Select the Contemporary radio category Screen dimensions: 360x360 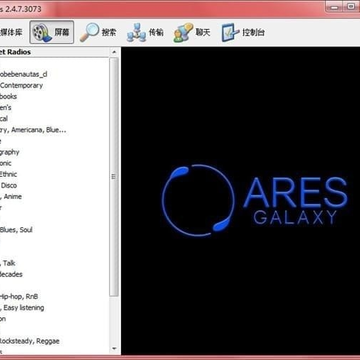[x=22, y=85]
